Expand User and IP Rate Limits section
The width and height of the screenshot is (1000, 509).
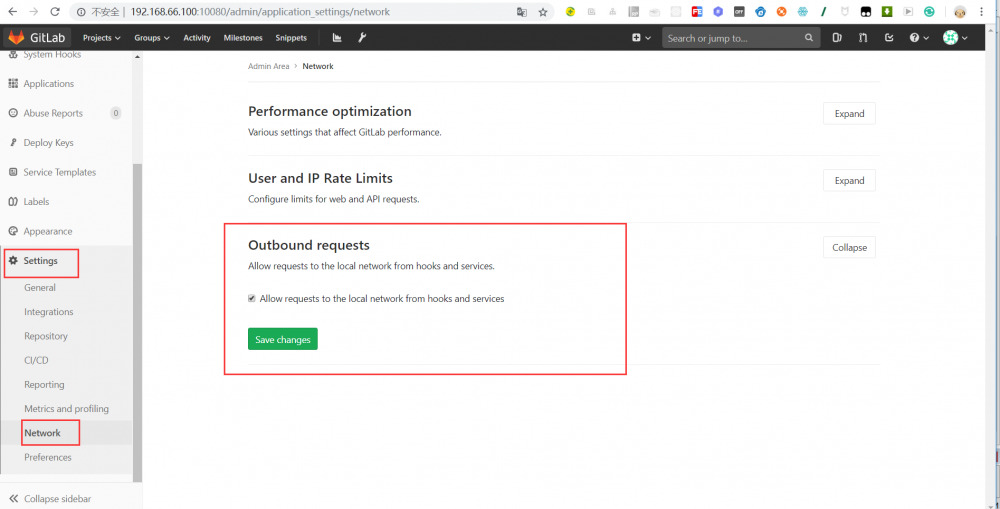pos(849,180)
